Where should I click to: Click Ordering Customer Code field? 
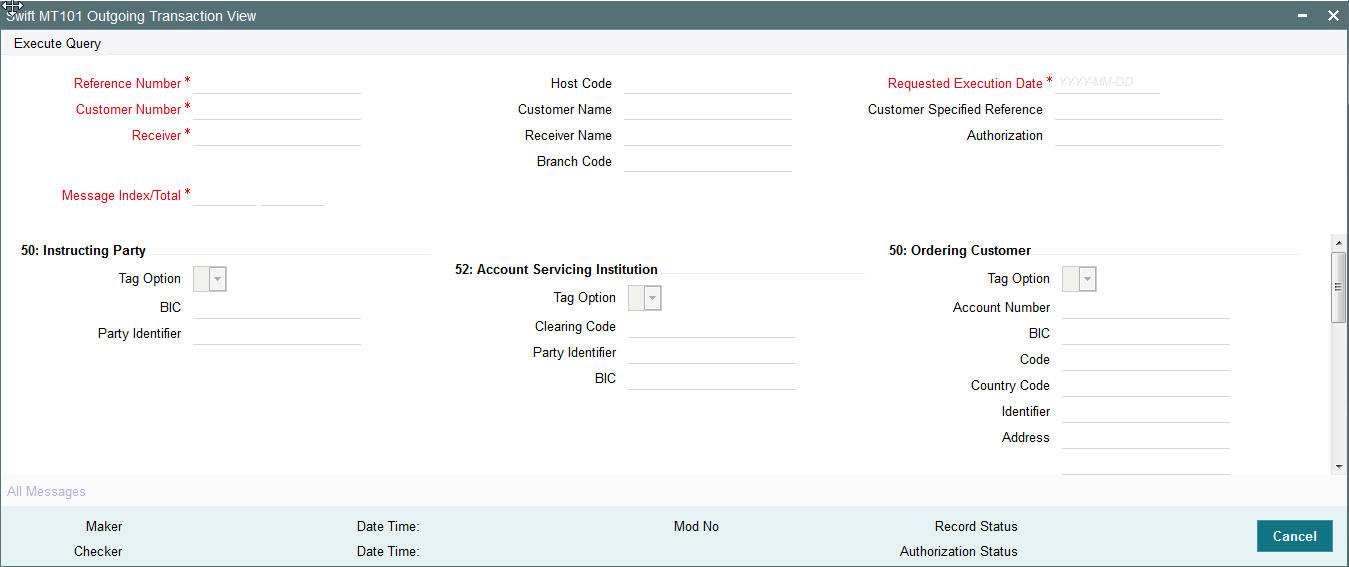tap(1146, 359)
